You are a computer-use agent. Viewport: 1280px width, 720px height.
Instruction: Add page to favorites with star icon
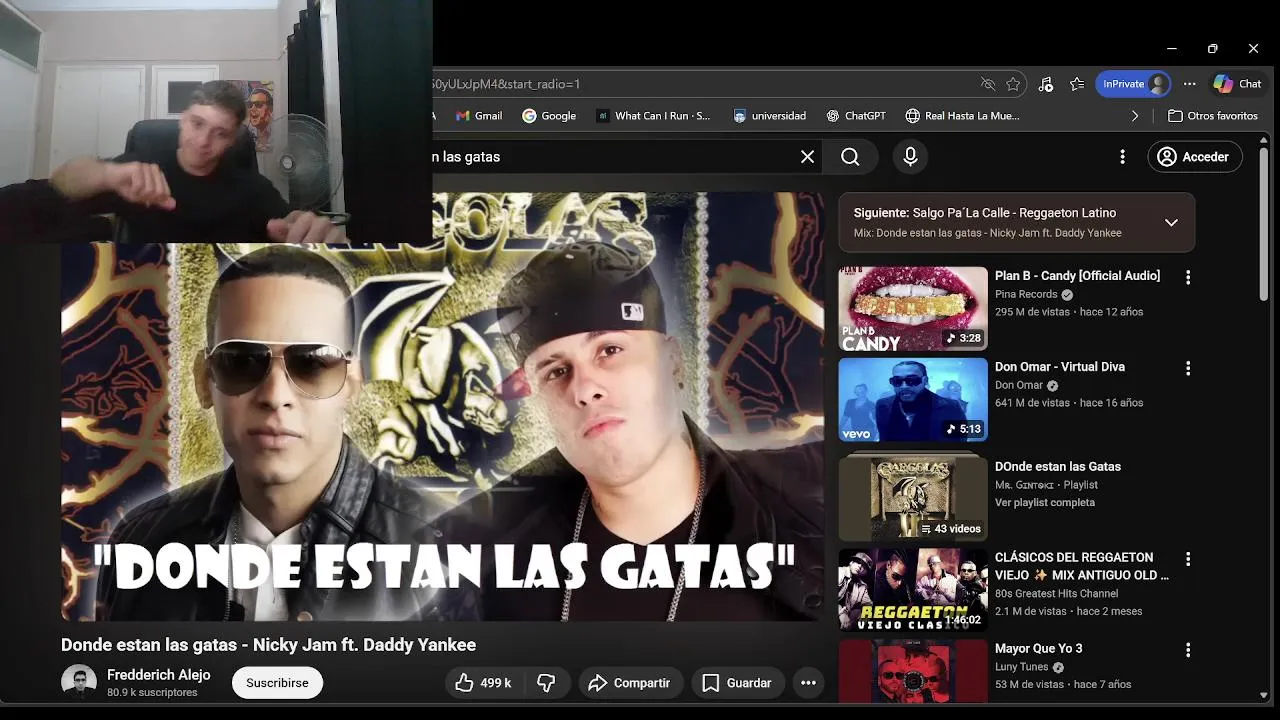pyautogui.click(x=1013, y=84)
